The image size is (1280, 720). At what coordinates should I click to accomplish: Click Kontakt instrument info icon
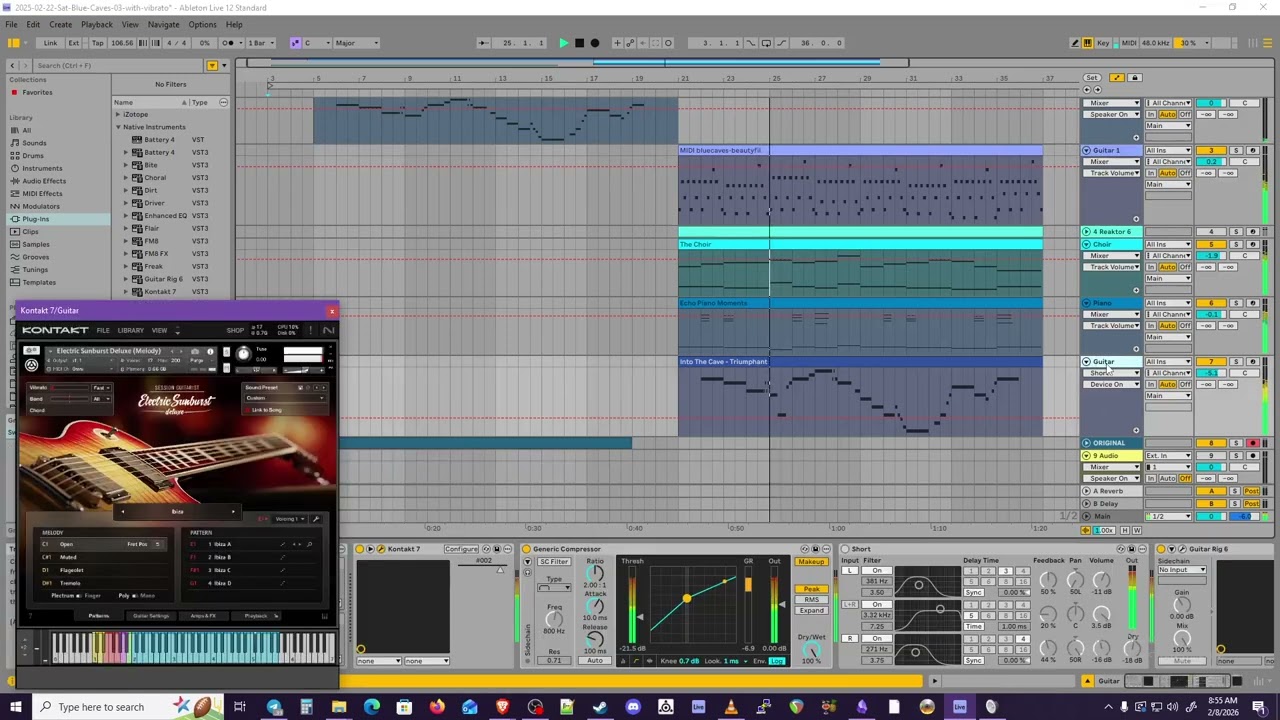coord(210,352)
